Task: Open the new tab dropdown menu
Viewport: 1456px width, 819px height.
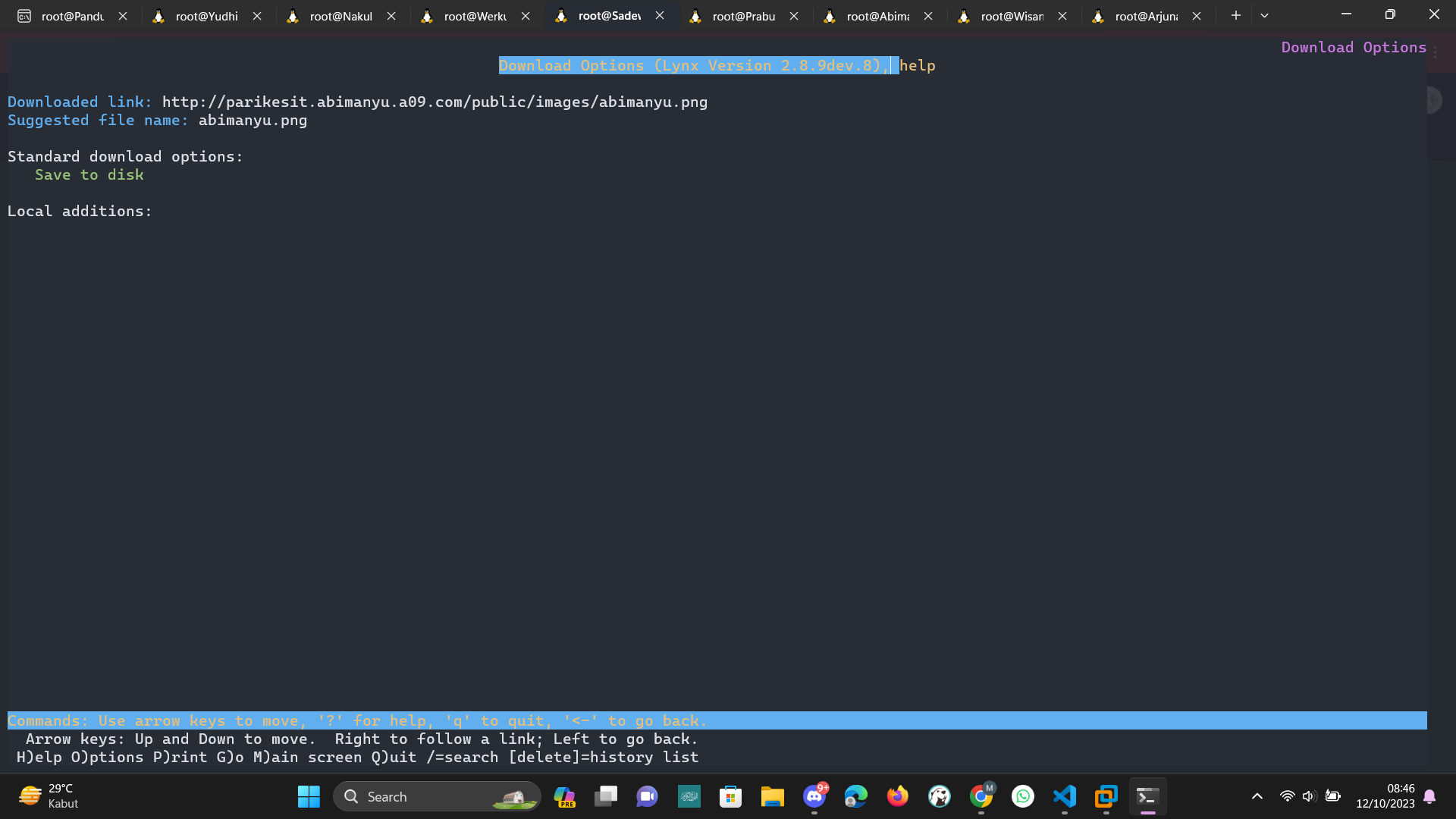Action: coord(1264,14)
